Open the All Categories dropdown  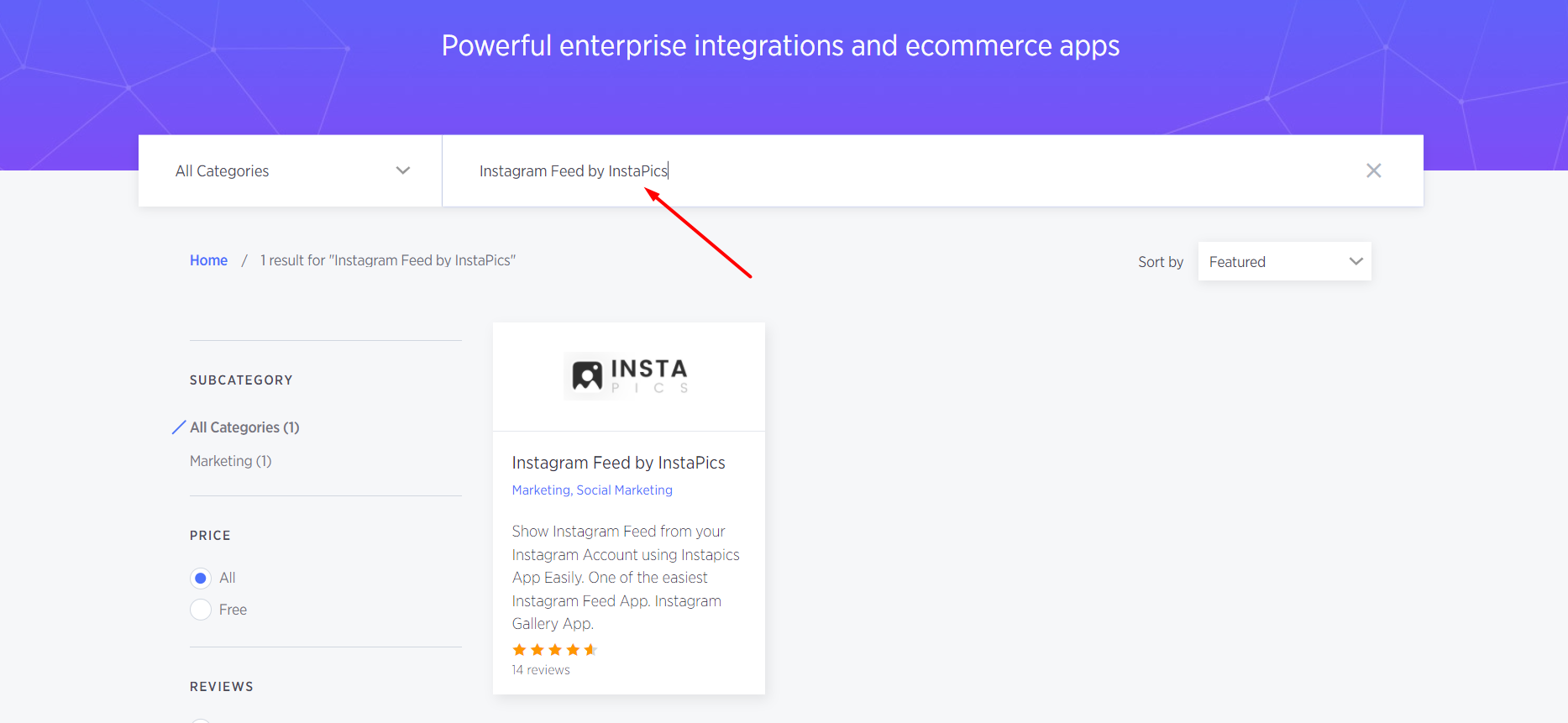pos(291,170)
